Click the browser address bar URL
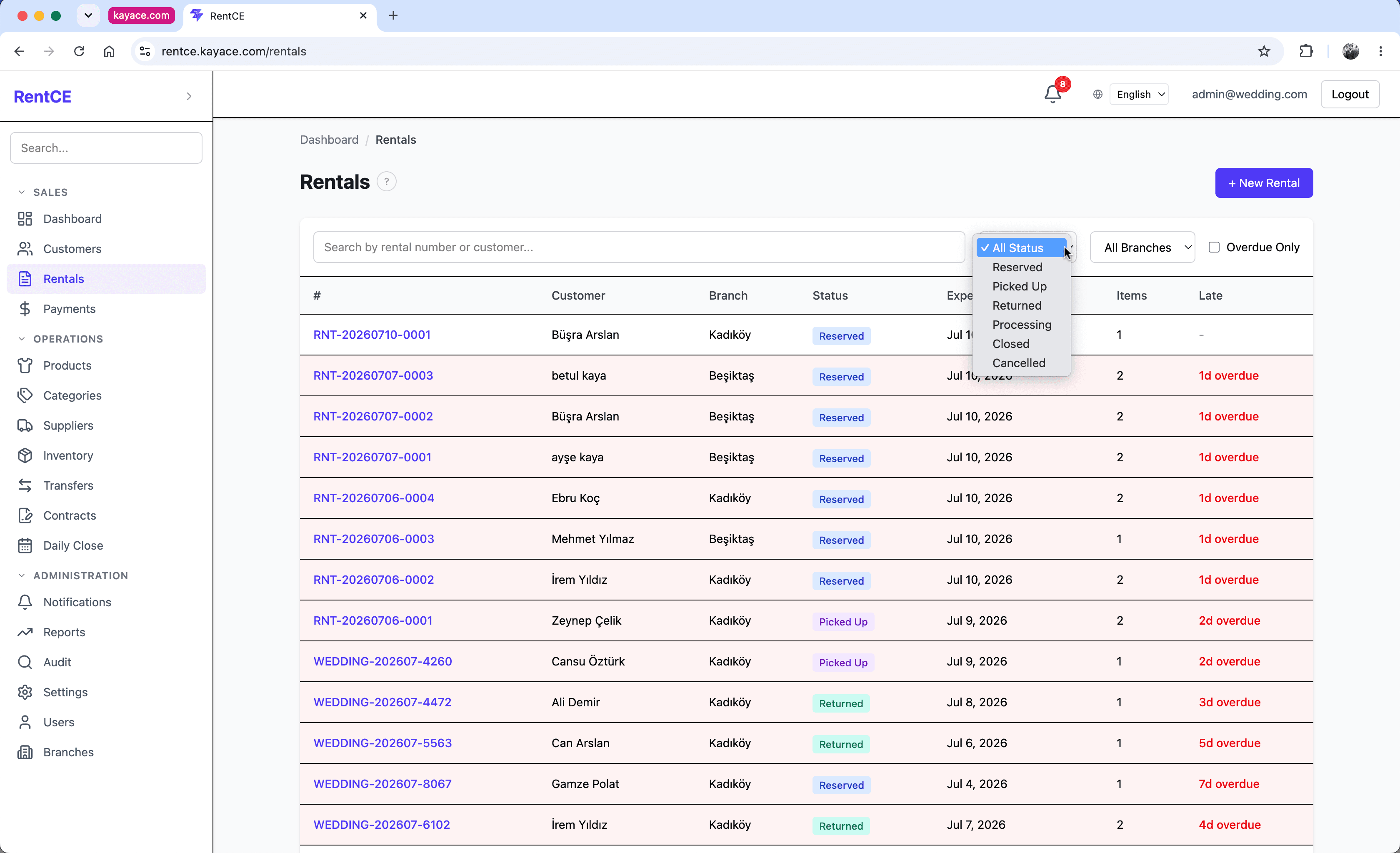The width and height of the screenshot is (1400, 853). (233, 51)
